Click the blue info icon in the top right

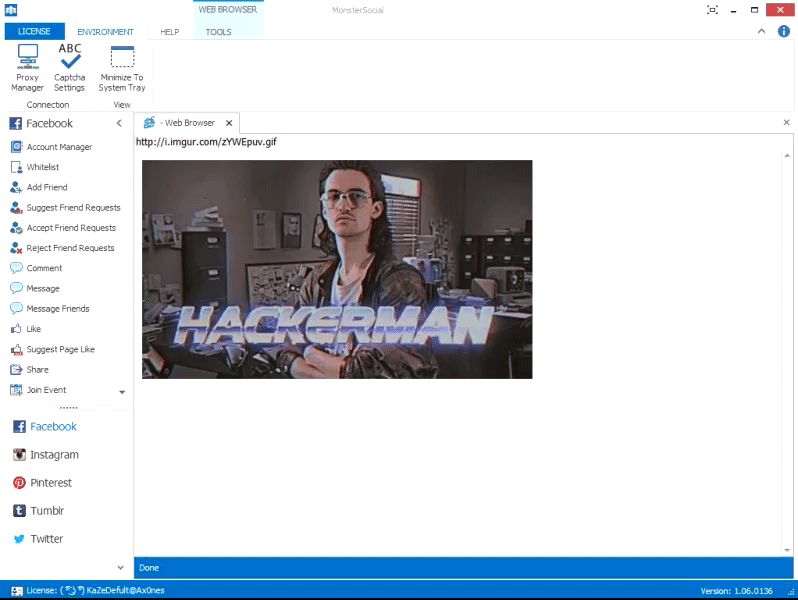coord(784,31)
